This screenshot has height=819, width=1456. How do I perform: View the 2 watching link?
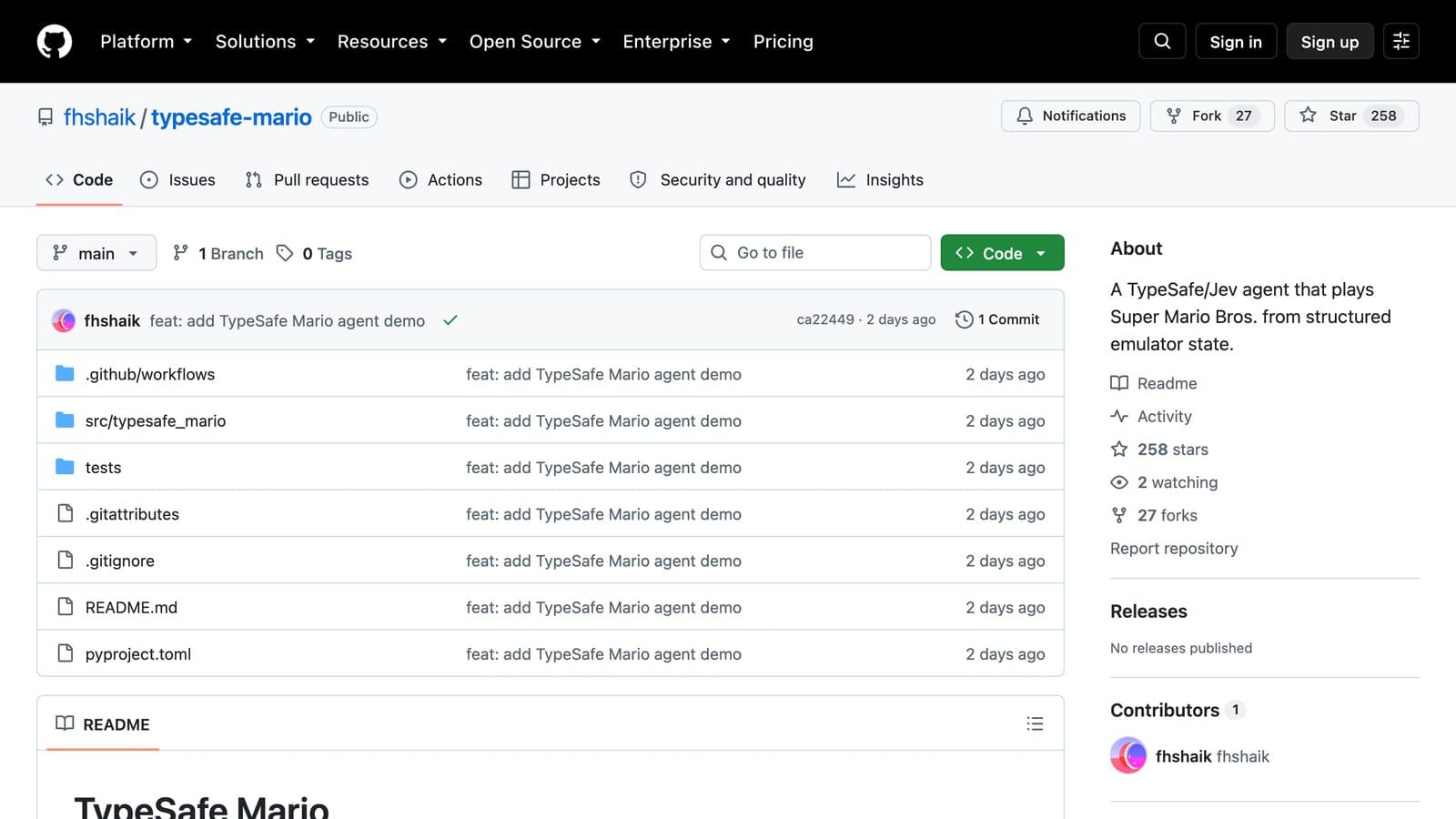pyautogui.click(x=1164, y=482)
